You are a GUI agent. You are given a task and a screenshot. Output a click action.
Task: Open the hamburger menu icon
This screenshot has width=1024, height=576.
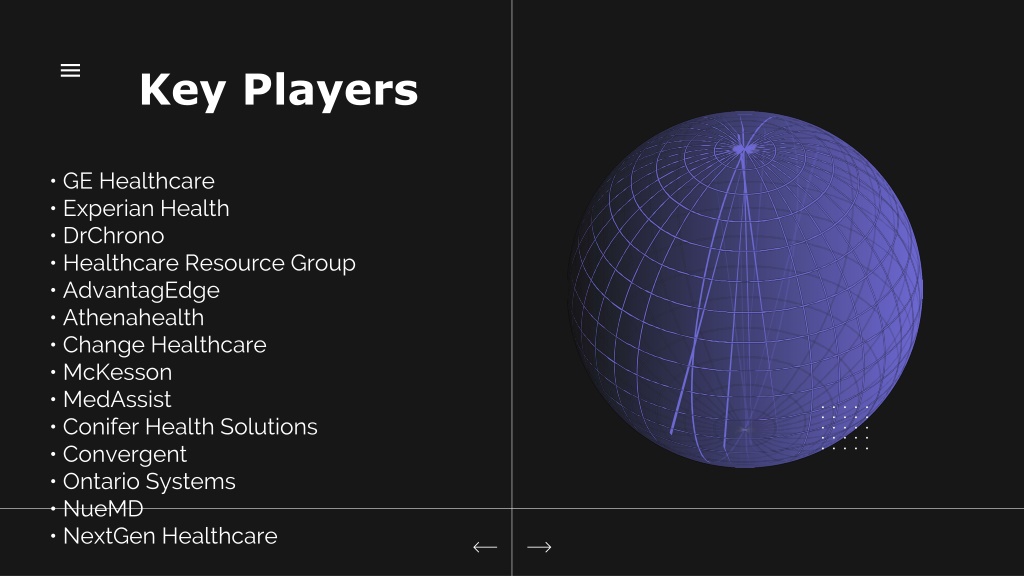(x=71, y=71)
